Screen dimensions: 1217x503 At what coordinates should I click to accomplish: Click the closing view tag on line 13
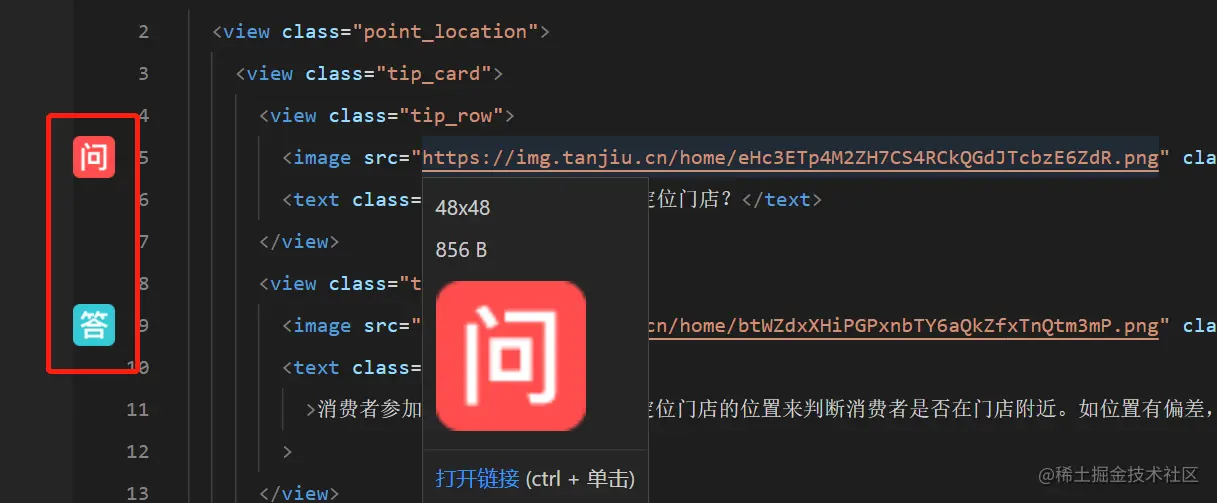[x=299, y=493]
